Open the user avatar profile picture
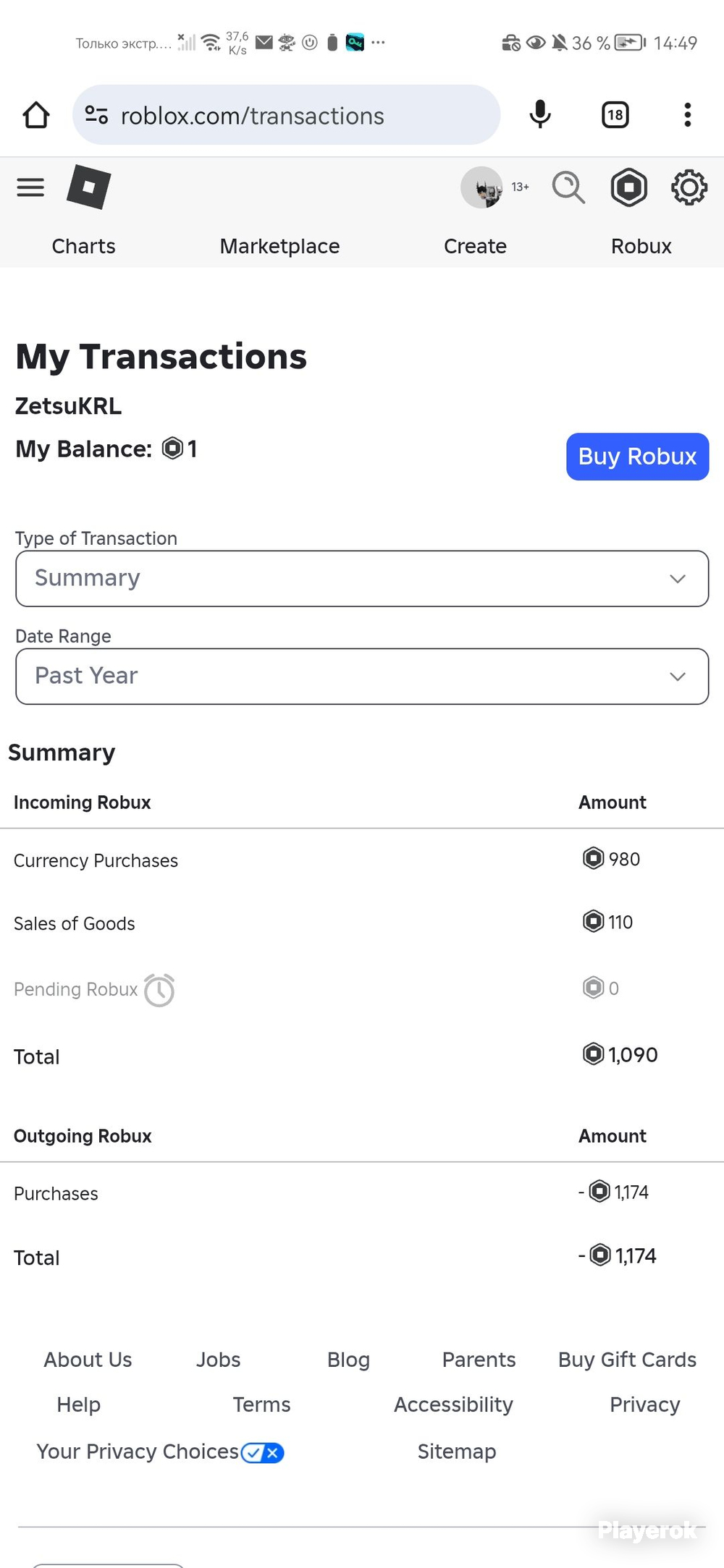This screenshot has height=1568, width=724. pyautogui.click(x=482, y=187)
